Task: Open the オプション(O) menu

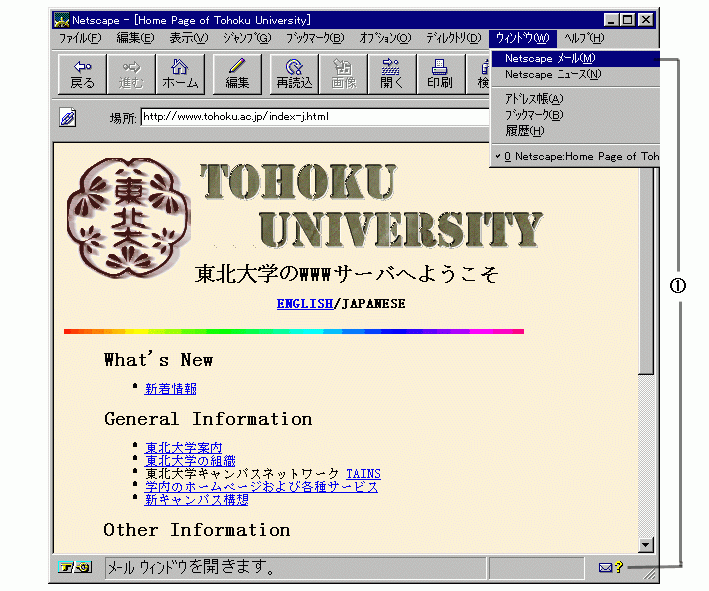Action: (x=385, y=38)
